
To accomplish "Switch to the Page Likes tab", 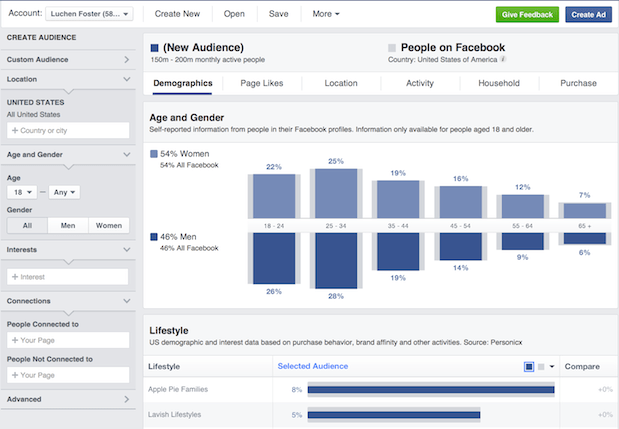I will (x=266, y=83).
